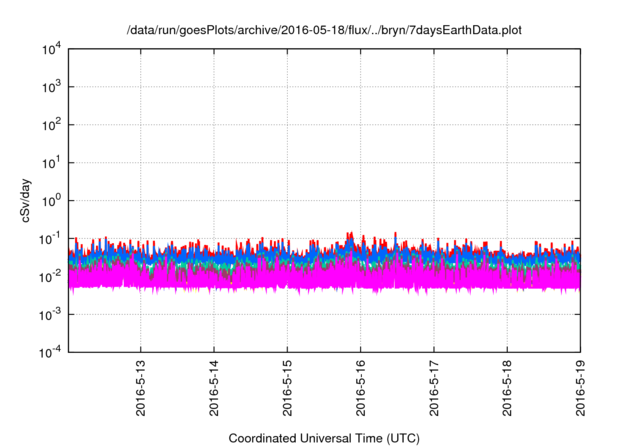This screenshot has height=448, width=640.
Task: Click the 10^1 y-axis tick label
Action: point(50,162)
